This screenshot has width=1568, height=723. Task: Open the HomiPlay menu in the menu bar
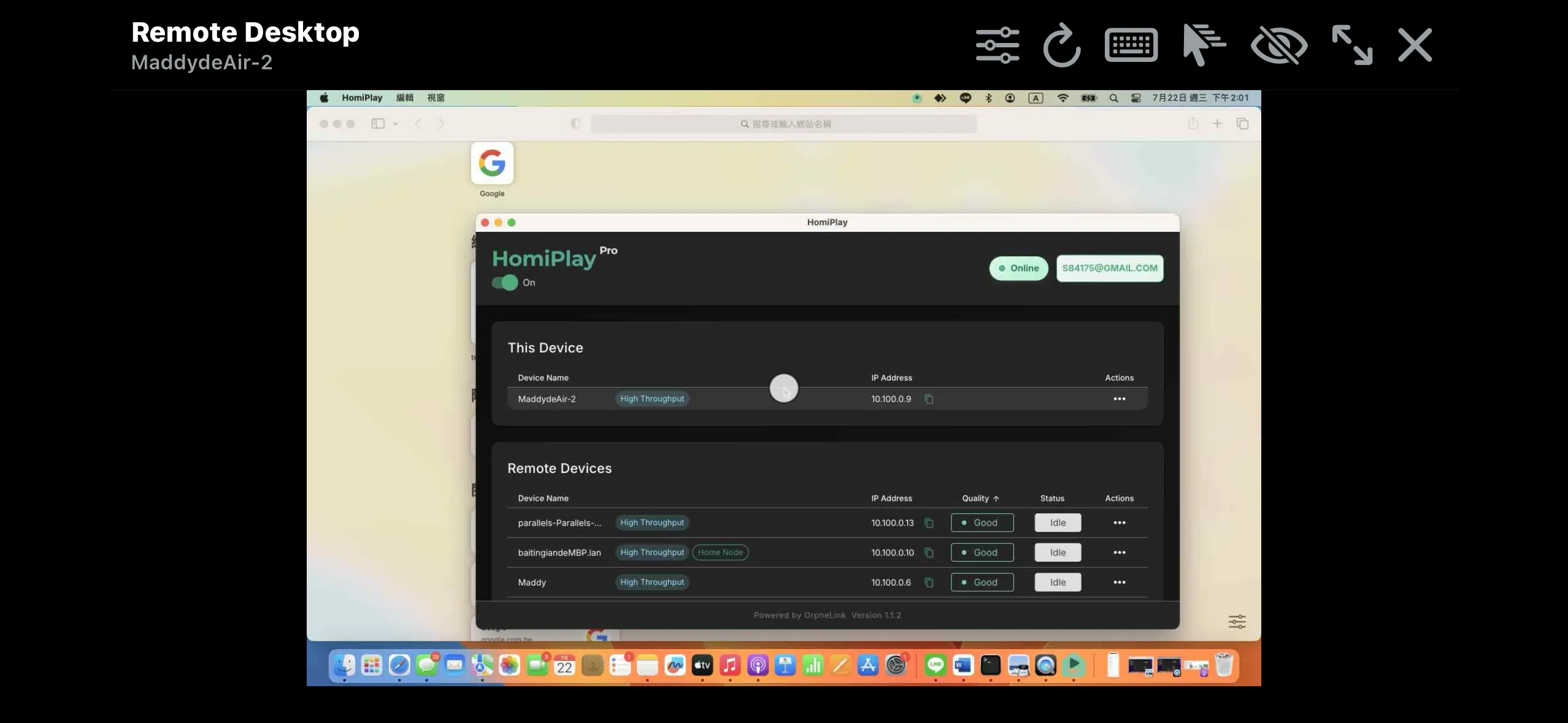362,98
